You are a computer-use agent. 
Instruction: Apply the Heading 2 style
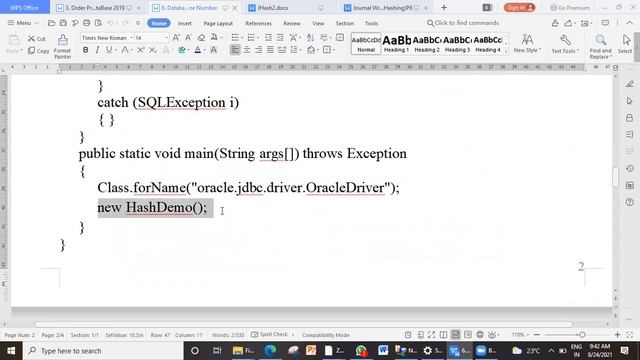(x=427, y=44)
